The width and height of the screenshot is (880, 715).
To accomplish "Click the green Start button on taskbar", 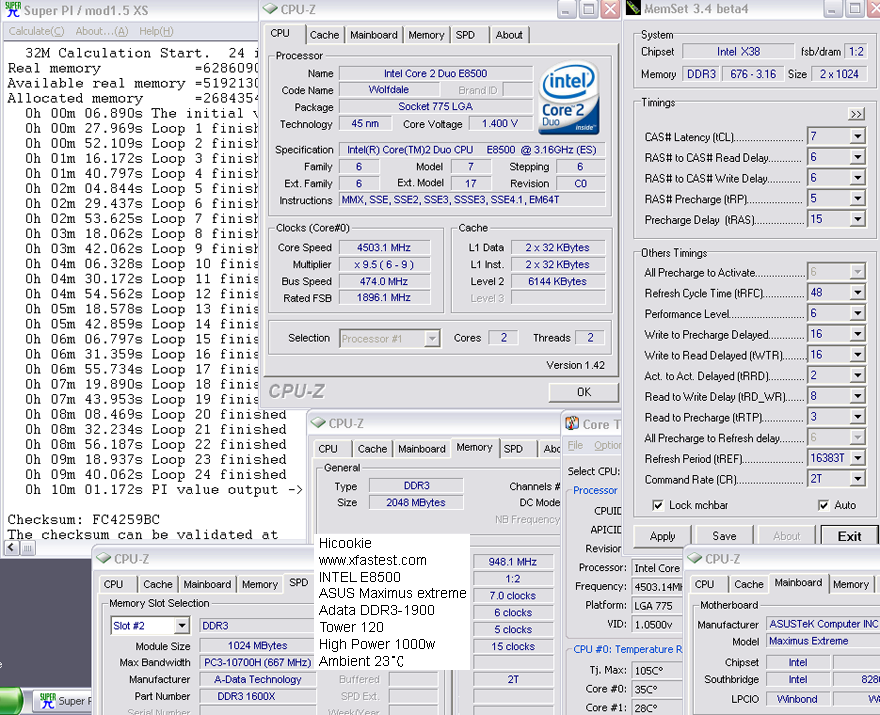I will tap(11, 700).
